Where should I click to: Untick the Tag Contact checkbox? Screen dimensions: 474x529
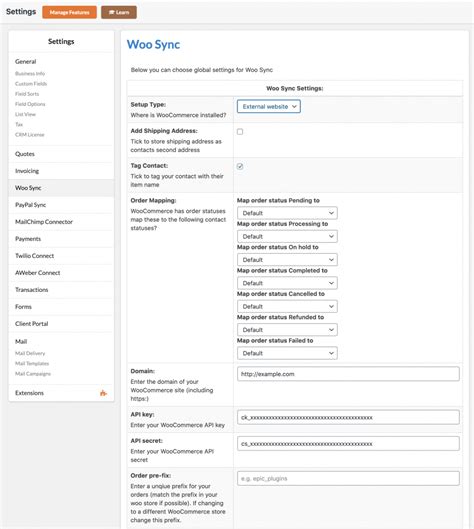pyautogui.click(x=240, y=166)
